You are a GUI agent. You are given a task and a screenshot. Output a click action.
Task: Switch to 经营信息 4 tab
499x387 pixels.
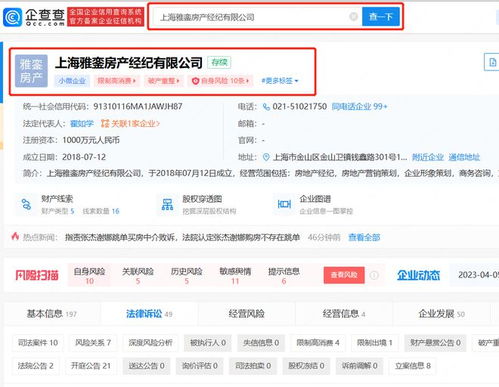[x=344, y=314]
